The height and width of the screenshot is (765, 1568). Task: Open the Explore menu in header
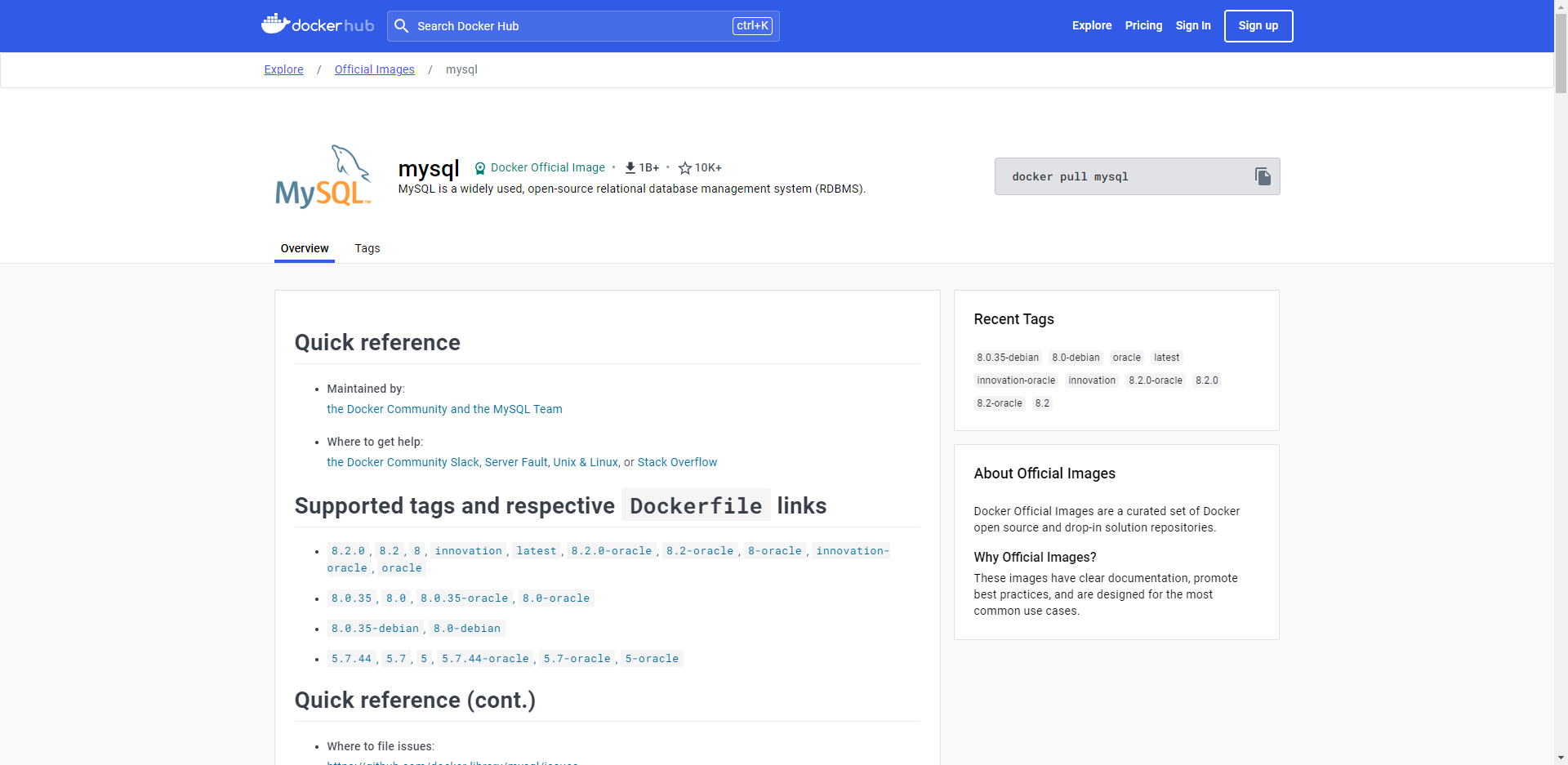coord(1092,25)
